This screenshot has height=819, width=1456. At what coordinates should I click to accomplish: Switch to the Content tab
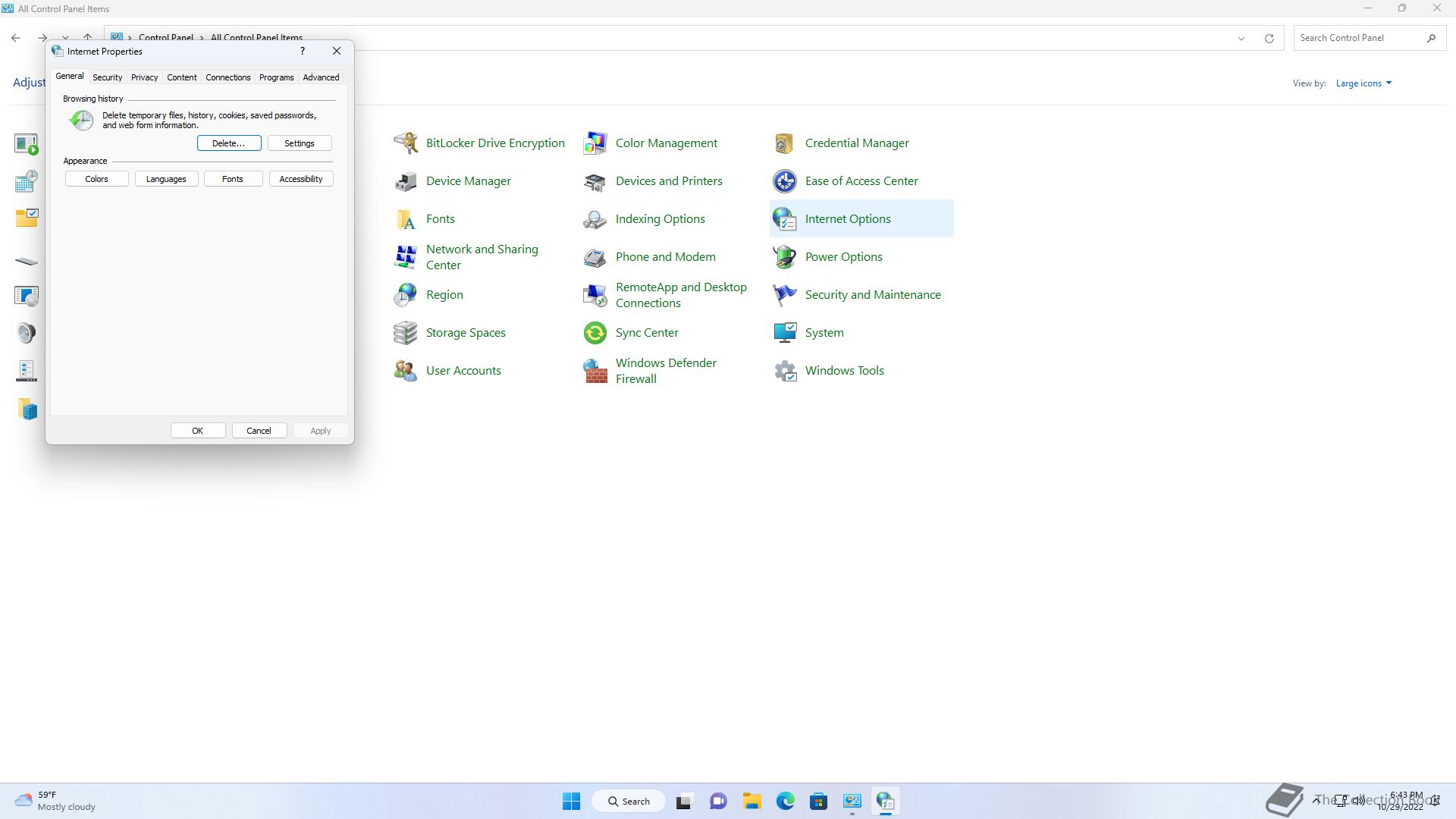(x=182, y=77)
